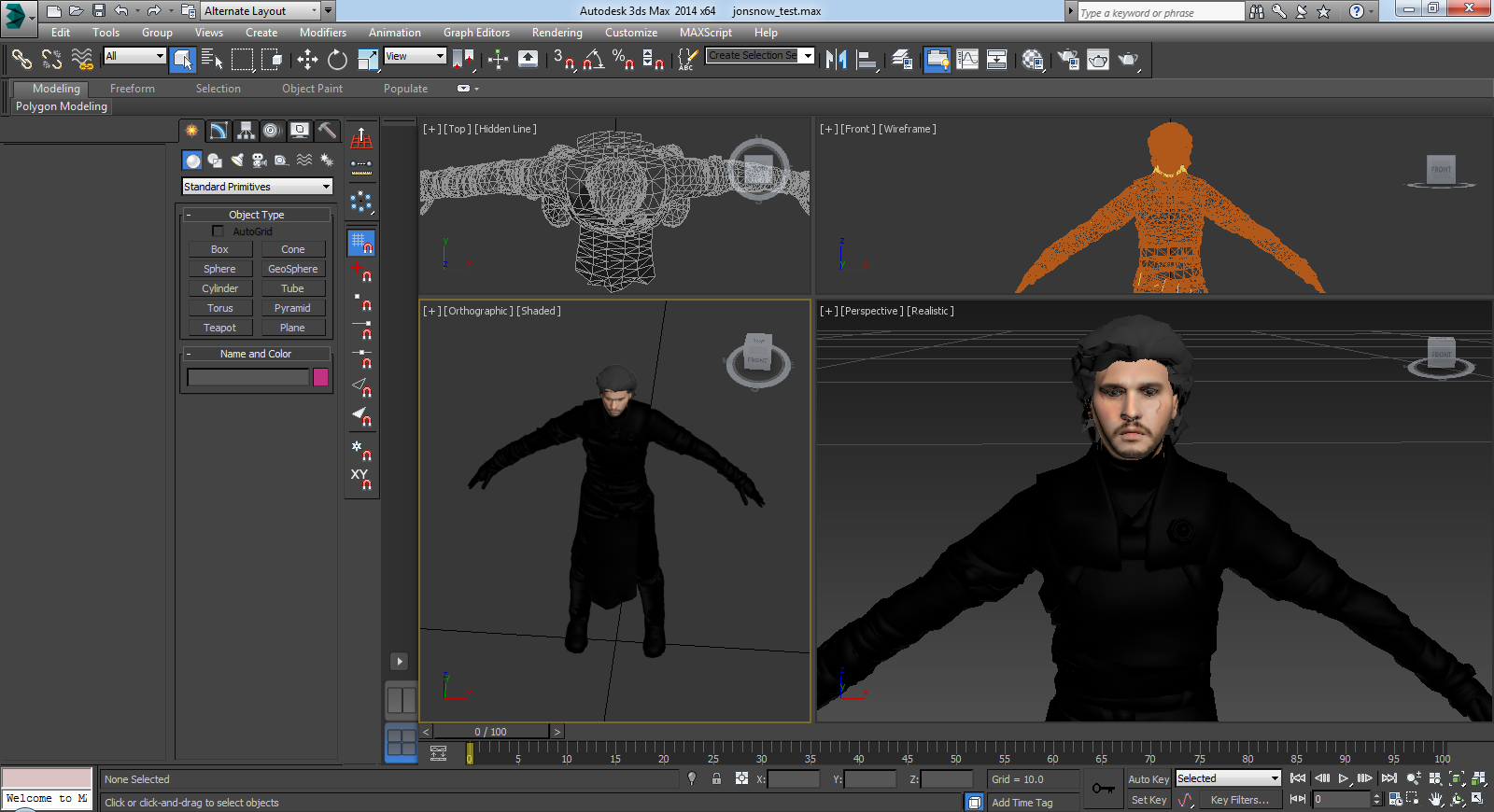
Task: Choose the Bind to Space Warp tool
Action: [x=82, y=60]
